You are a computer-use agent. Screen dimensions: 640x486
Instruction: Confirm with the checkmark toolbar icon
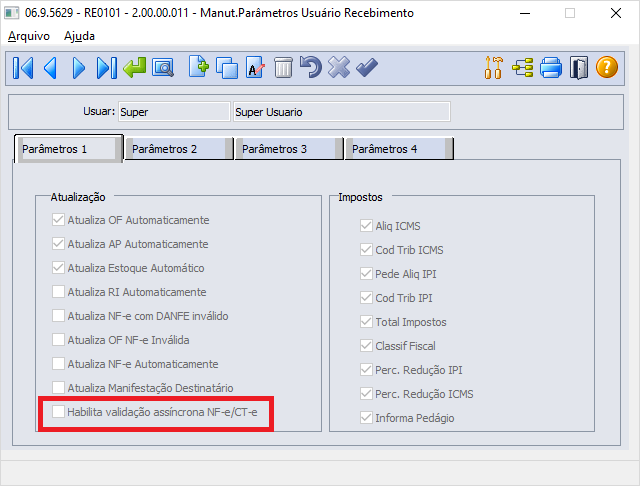(367, 67)
